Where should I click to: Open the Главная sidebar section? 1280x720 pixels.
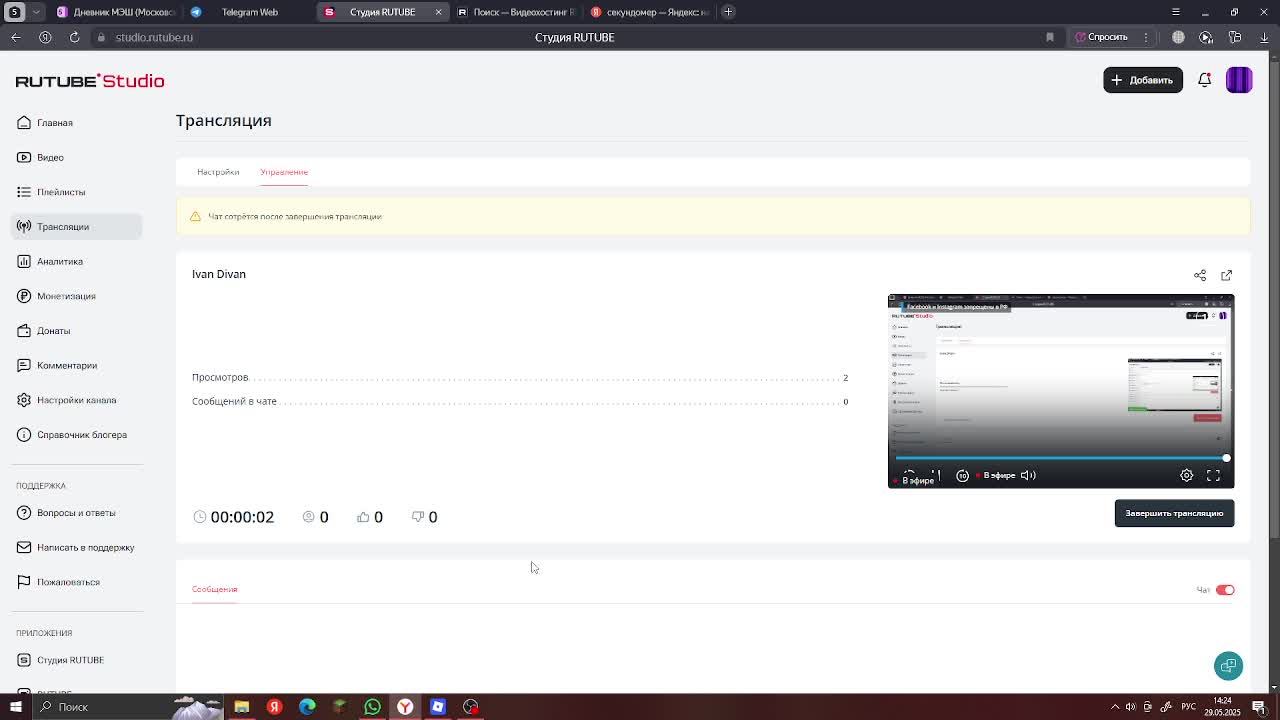[54, 123]
